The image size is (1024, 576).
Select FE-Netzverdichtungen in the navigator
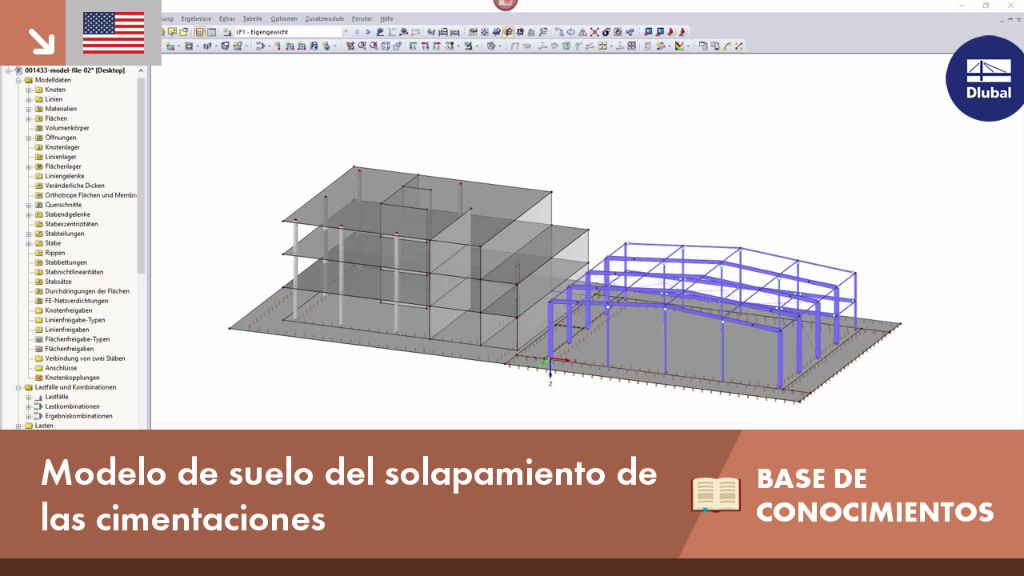click(x=76, y=301)
